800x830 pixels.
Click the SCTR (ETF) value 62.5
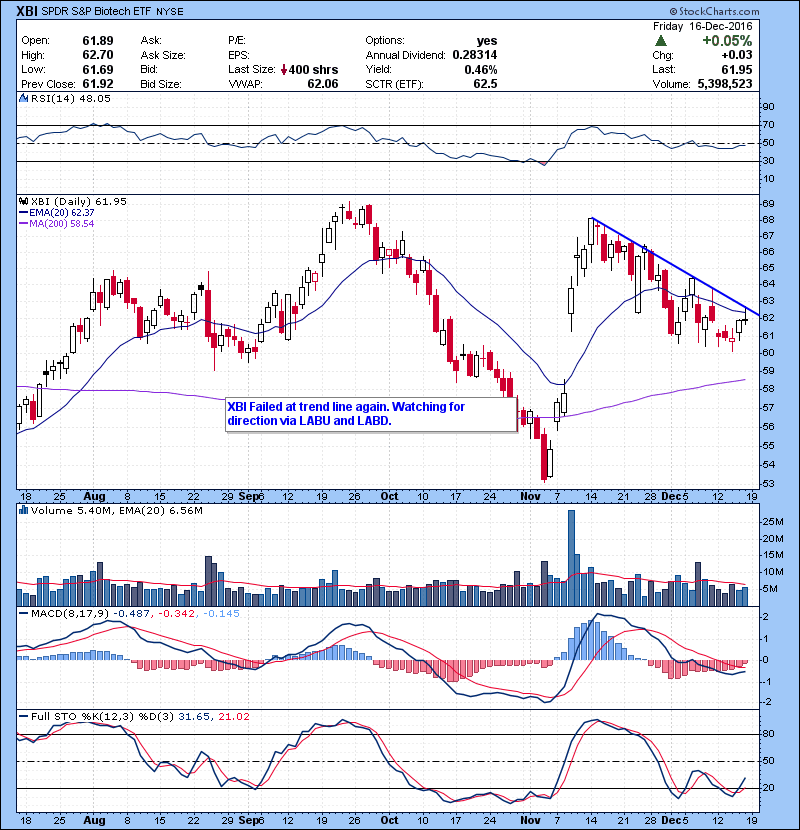(486, 84)
